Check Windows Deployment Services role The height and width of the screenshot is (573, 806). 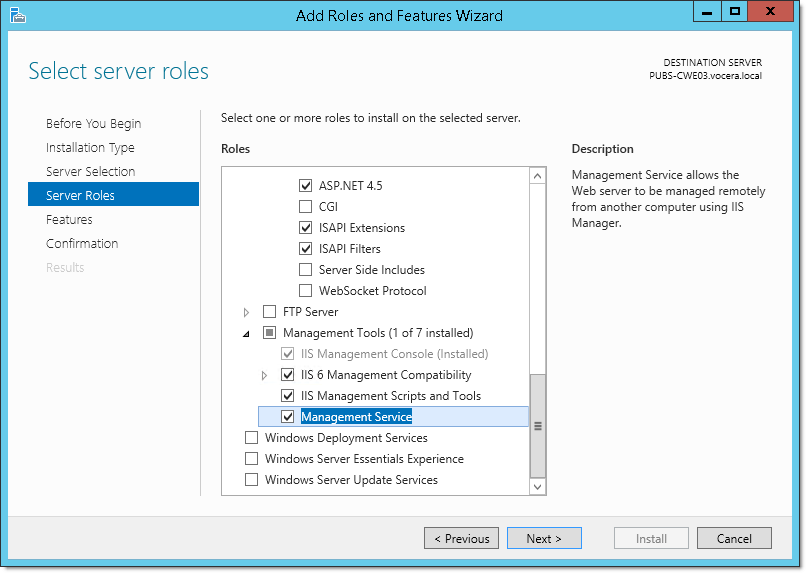[x=251, y=438]
